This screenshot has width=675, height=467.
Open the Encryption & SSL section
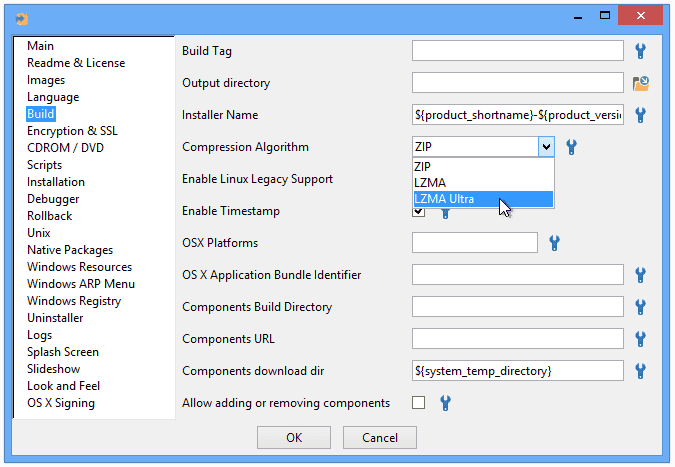click(72, 131)
